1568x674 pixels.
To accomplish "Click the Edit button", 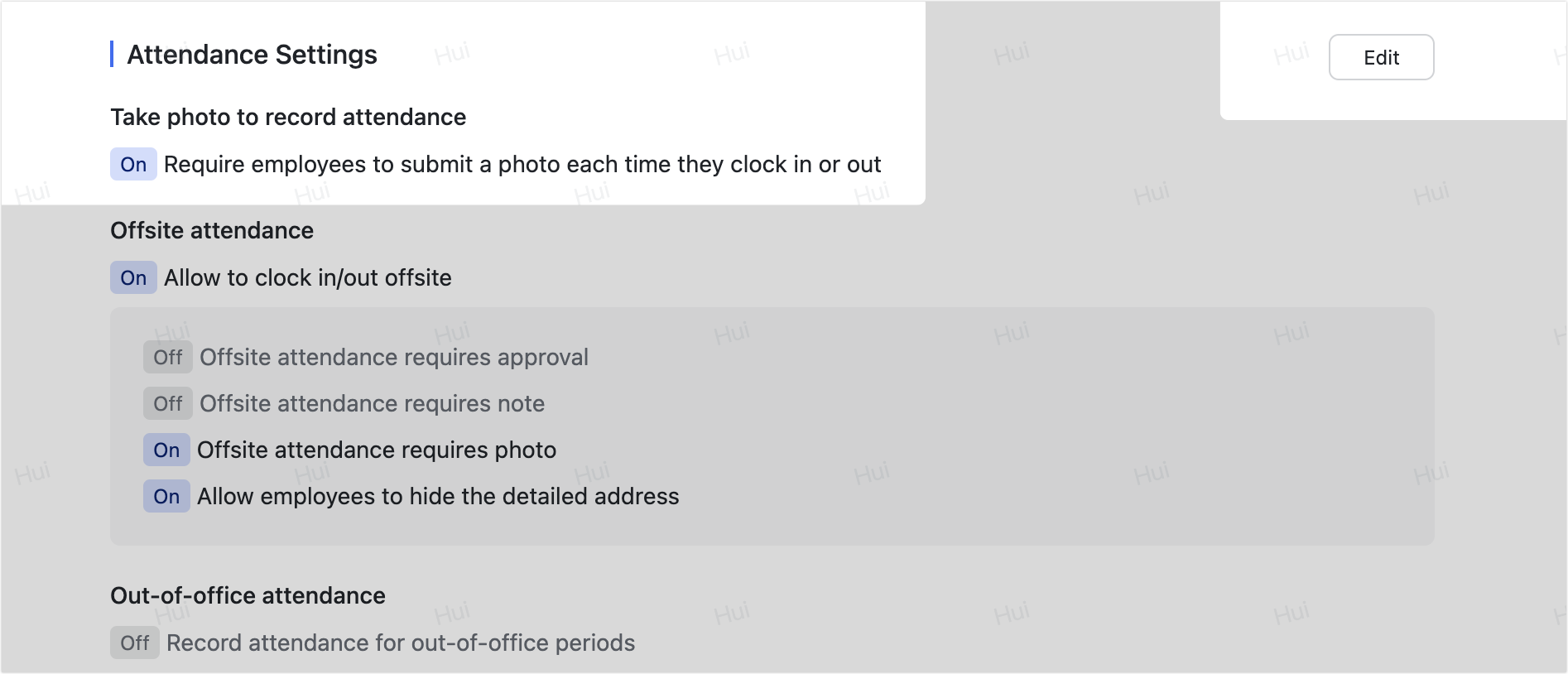I will (x=1381, y=57).
